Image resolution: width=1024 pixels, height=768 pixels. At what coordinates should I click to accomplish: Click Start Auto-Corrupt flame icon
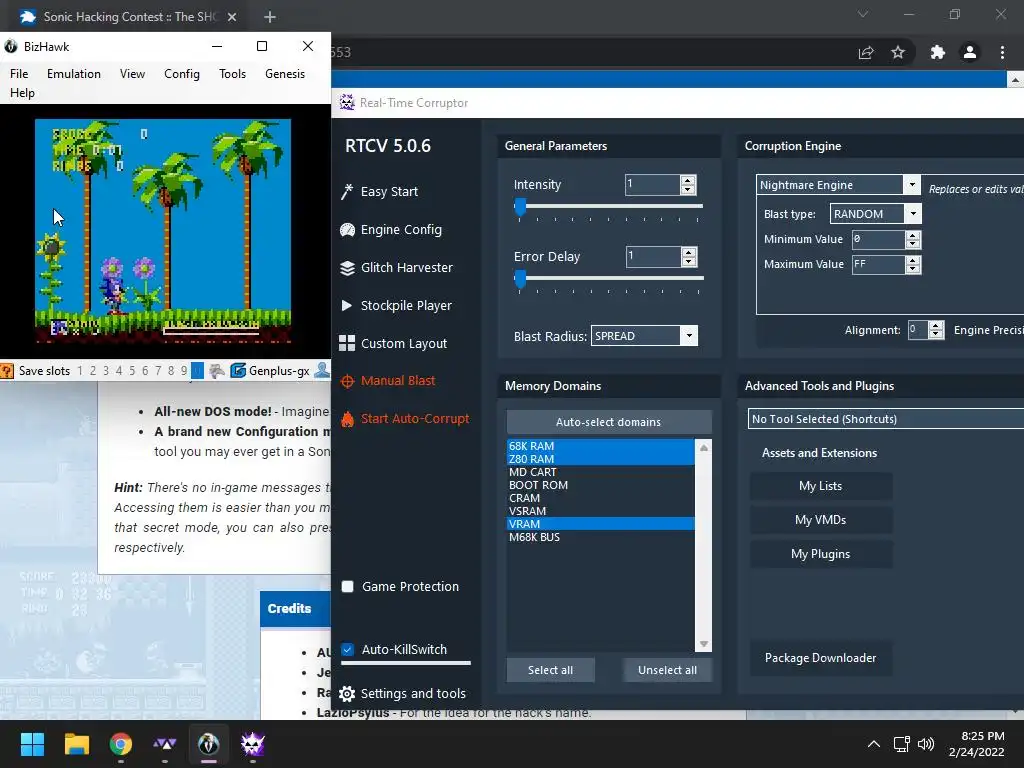tap(347, 419)
